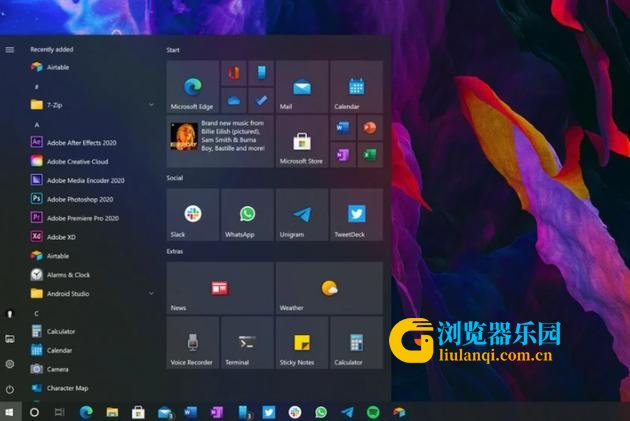The height and width of the screenshot is (421, 630).
Task: Open the Voice Recorder tile
Action: click(193, 342)
